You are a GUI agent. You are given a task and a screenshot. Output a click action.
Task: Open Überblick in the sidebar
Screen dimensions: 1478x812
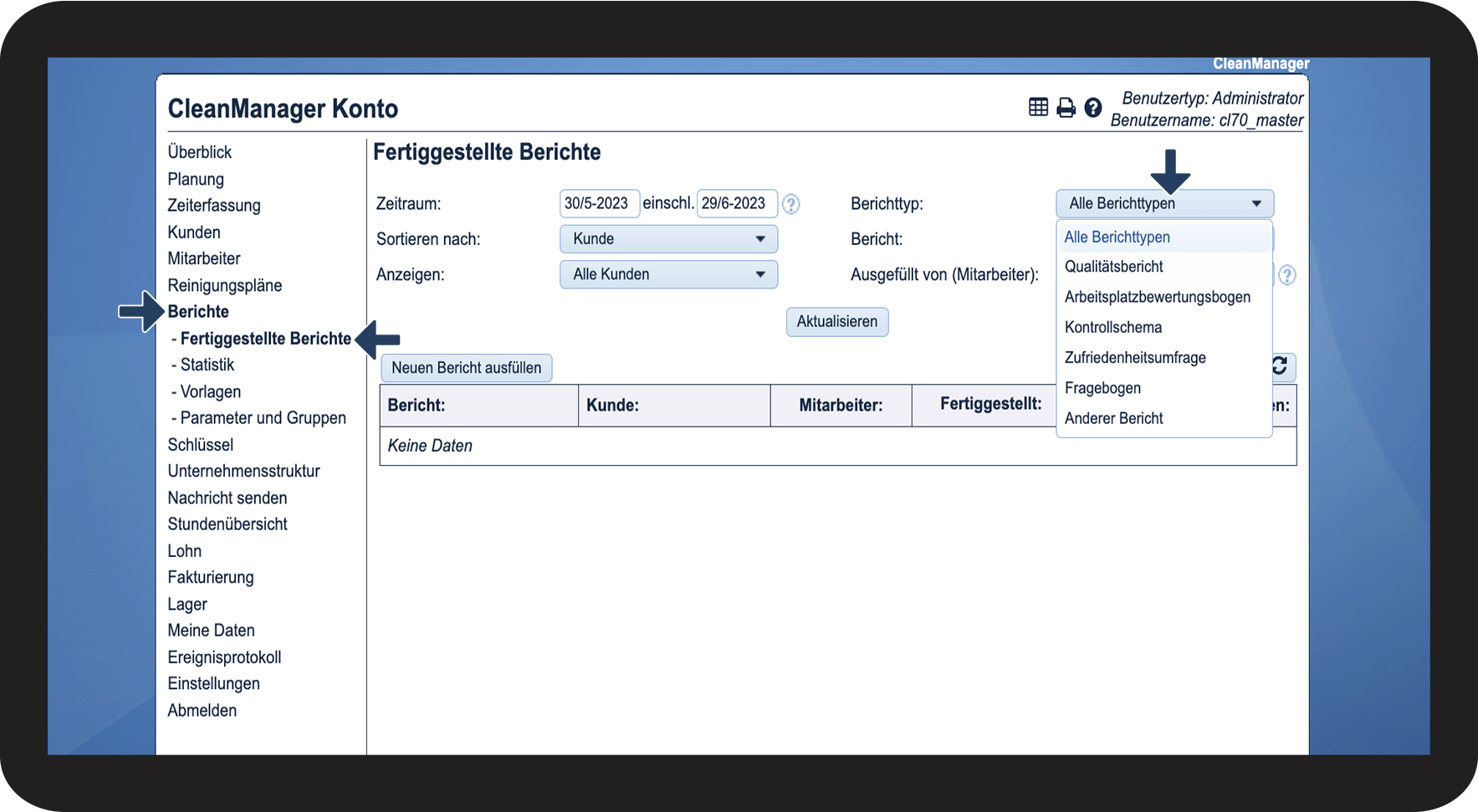(x=200, y=152)
